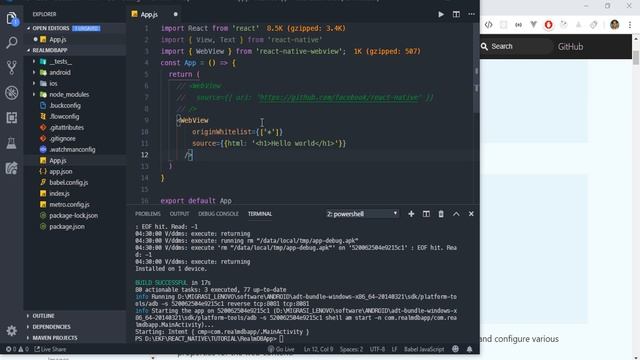
Task: Show errors and warnings count in status bar
Action: coord(17,349)
